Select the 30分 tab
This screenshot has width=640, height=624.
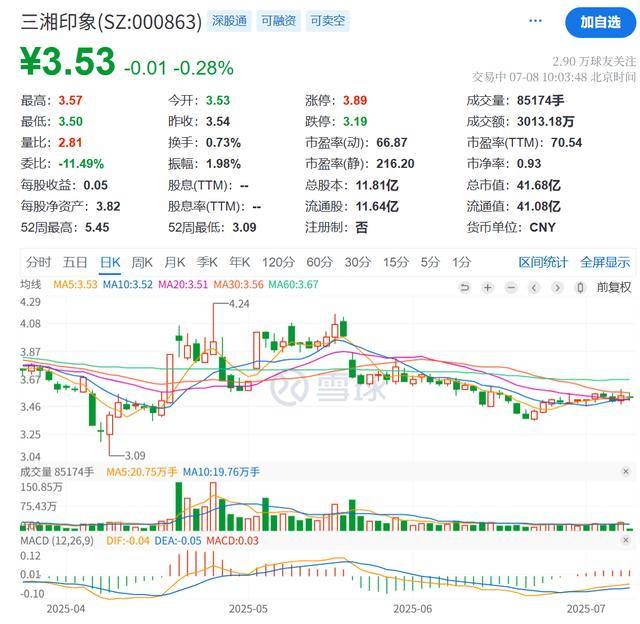tap(358, 262)
